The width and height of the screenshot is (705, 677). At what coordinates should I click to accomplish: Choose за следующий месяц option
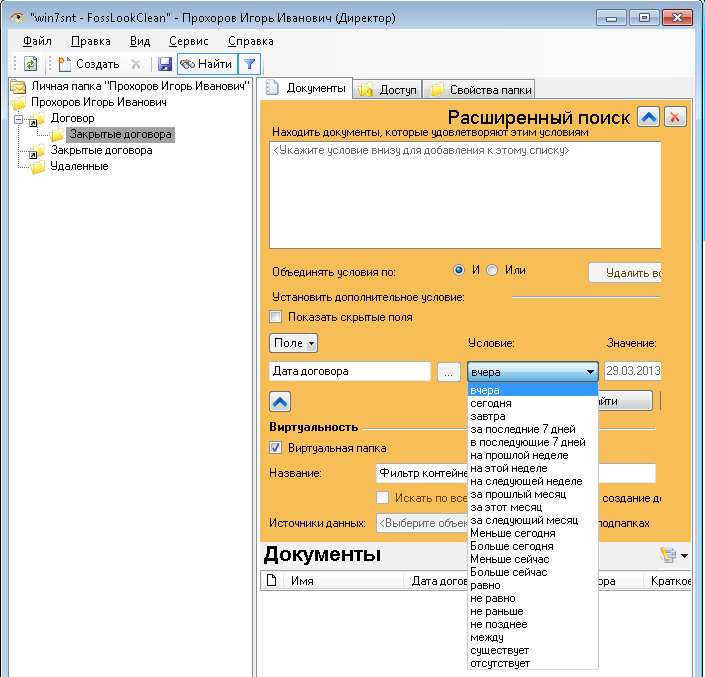click(x=533, y=521)
